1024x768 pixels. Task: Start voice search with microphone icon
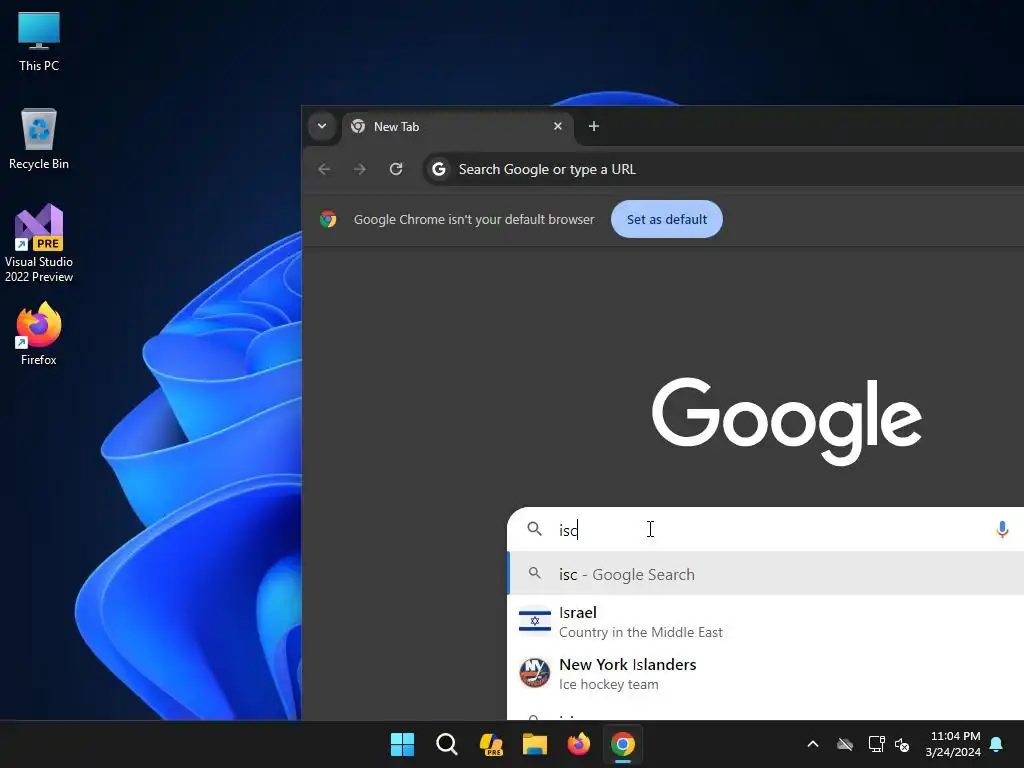click(1002, 530)
